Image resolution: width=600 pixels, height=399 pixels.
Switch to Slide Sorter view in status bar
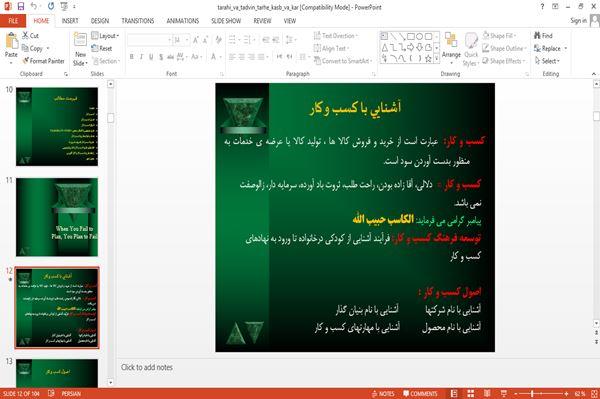point(471,394)
